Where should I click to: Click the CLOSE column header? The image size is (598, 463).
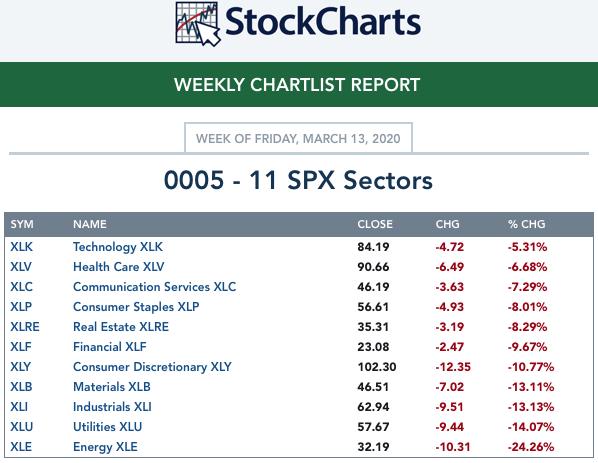pyautogui.click(x=375, y=224)
